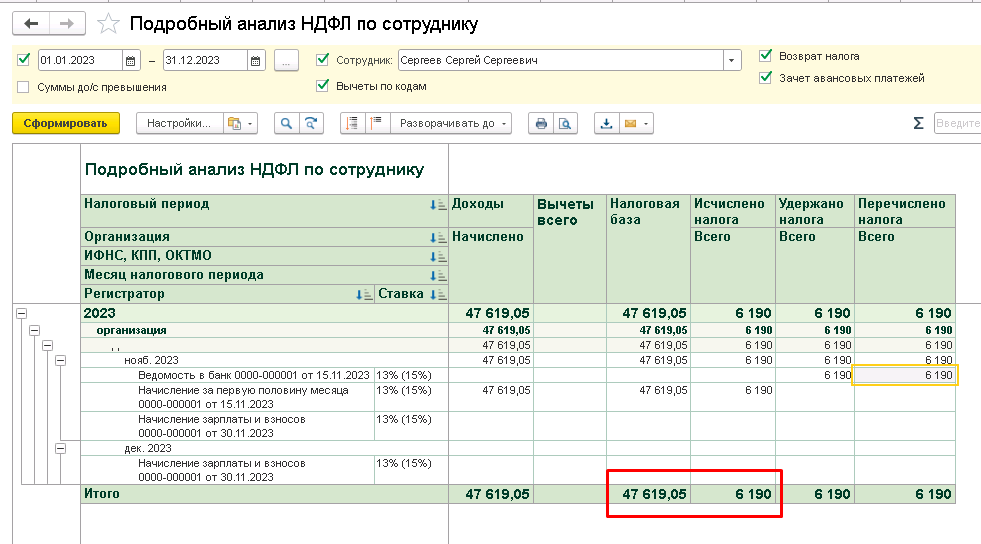Open calendar for end date 31.12.2023
The height and width of the screenshot is (544, 981).
click(256, 61)
